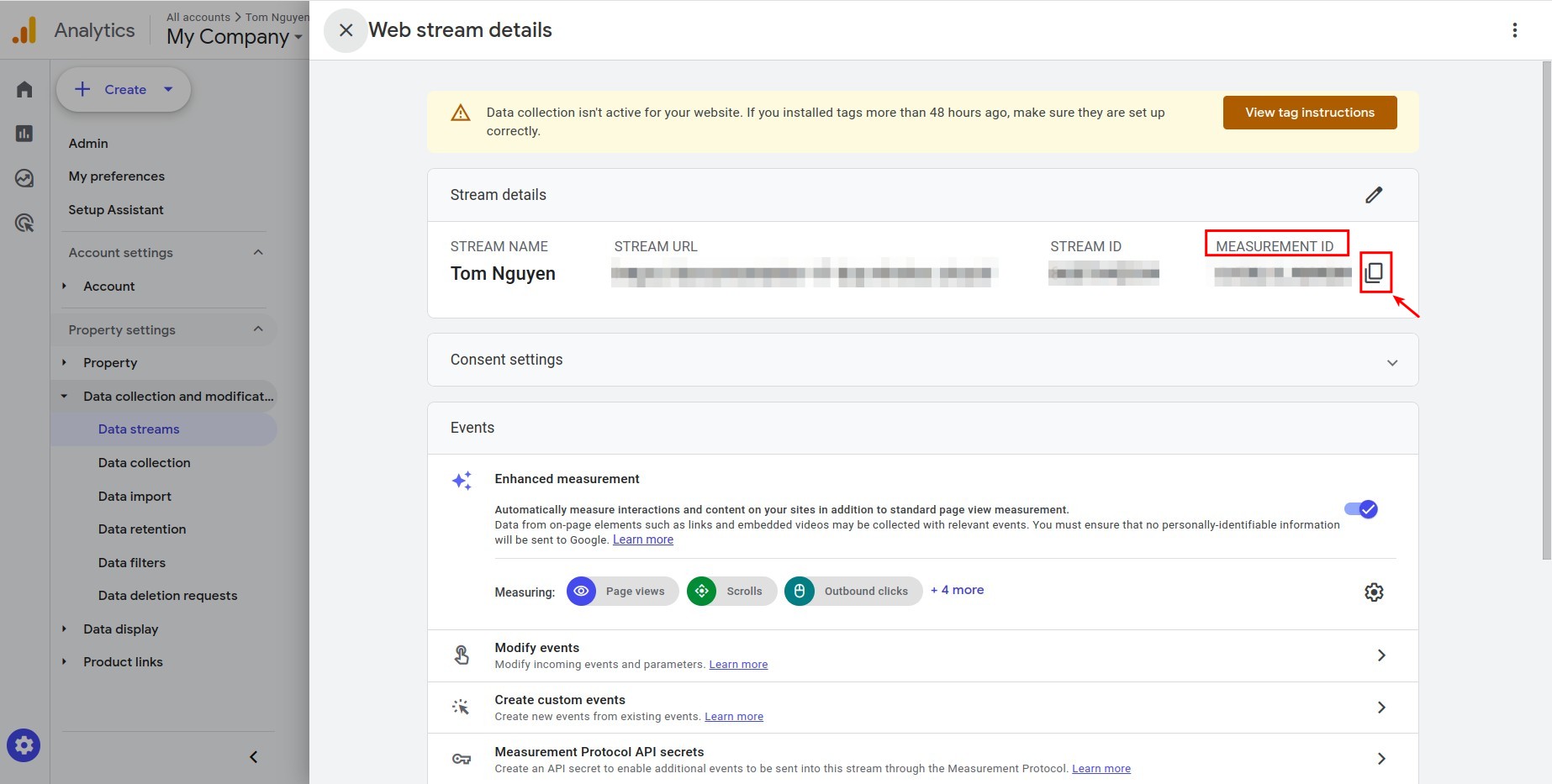Open Advertising icon in sidebar

coord(24,223)
